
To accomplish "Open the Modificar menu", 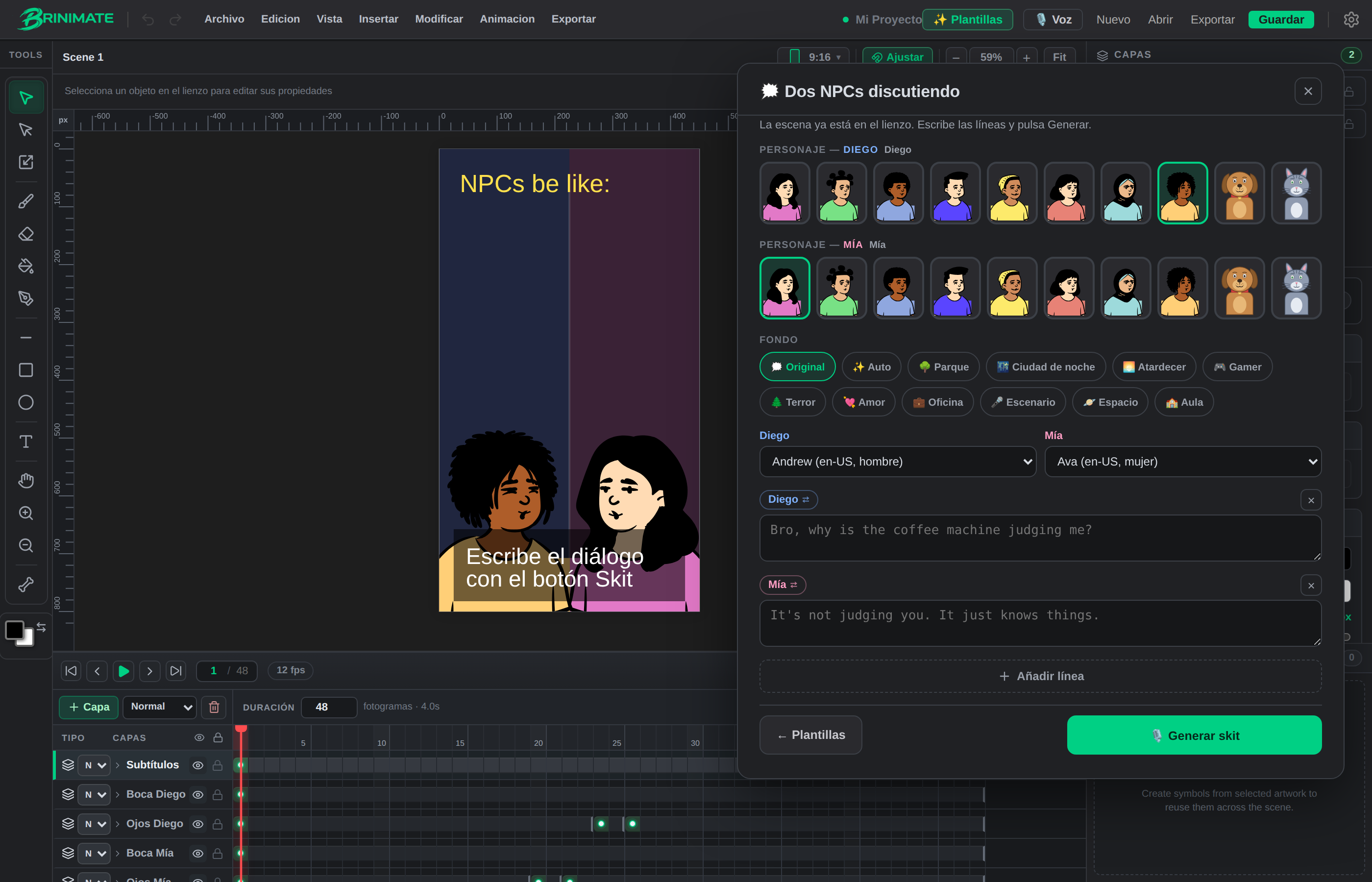I will (439, 19).
